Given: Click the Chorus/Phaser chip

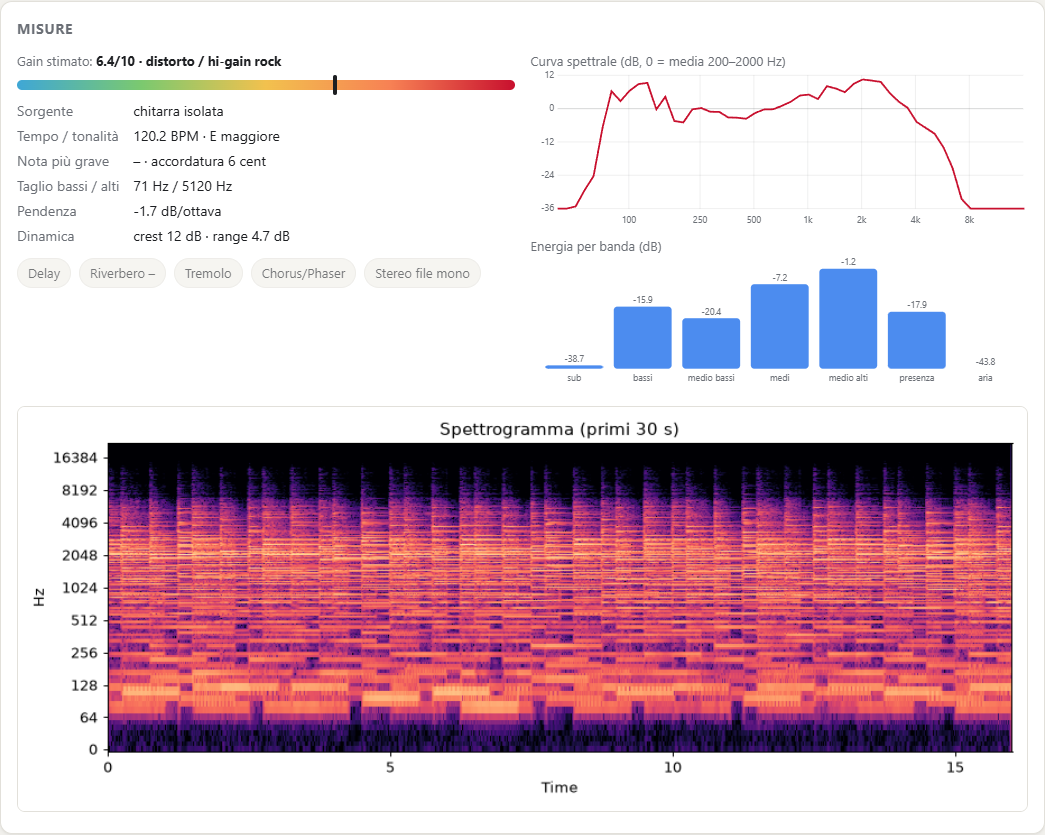Looking at the screenshot, I should coord(303,273).
